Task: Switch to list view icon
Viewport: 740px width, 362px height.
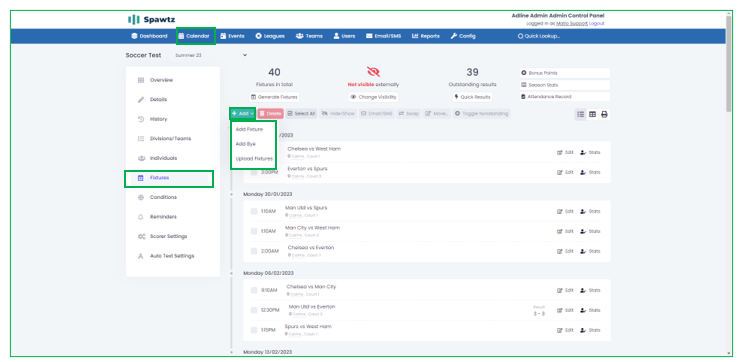Action: (x=580, y=114)
